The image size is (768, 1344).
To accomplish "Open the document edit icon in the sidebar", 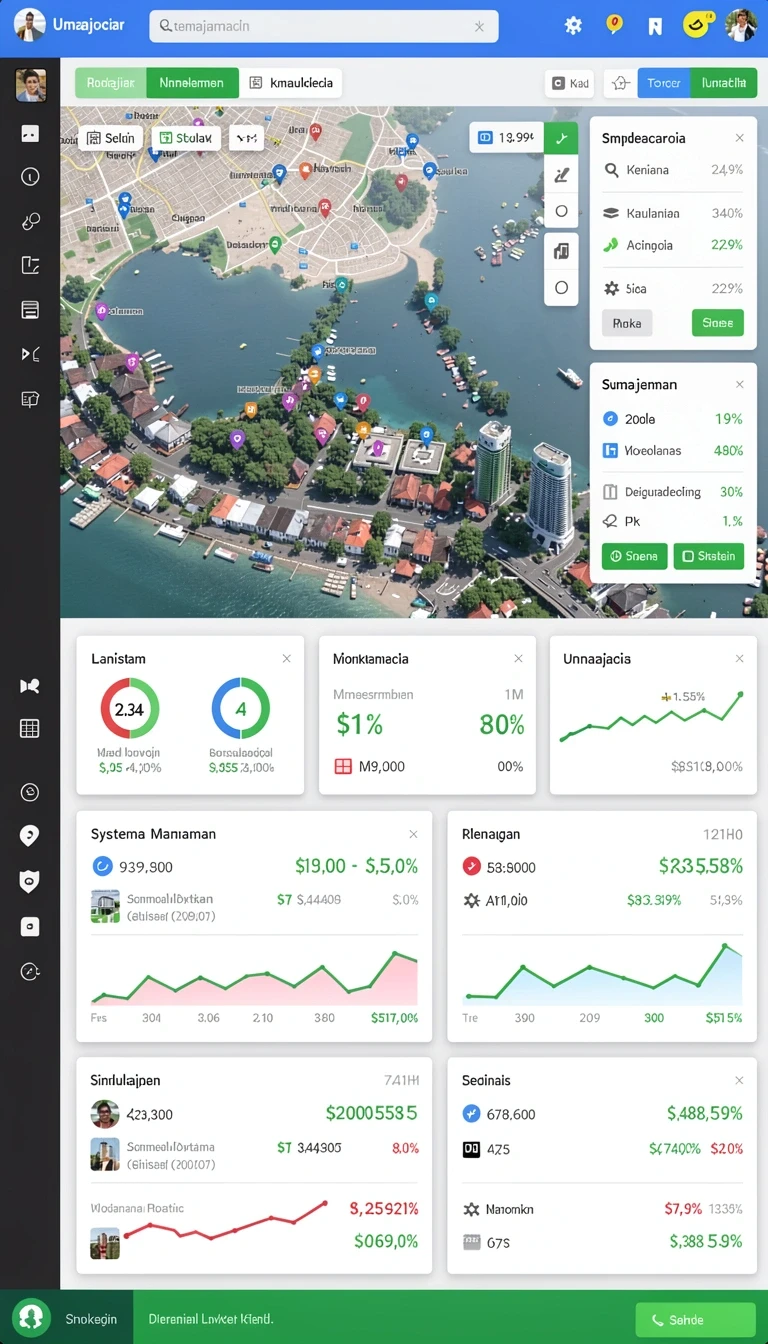I will (30, 265).
